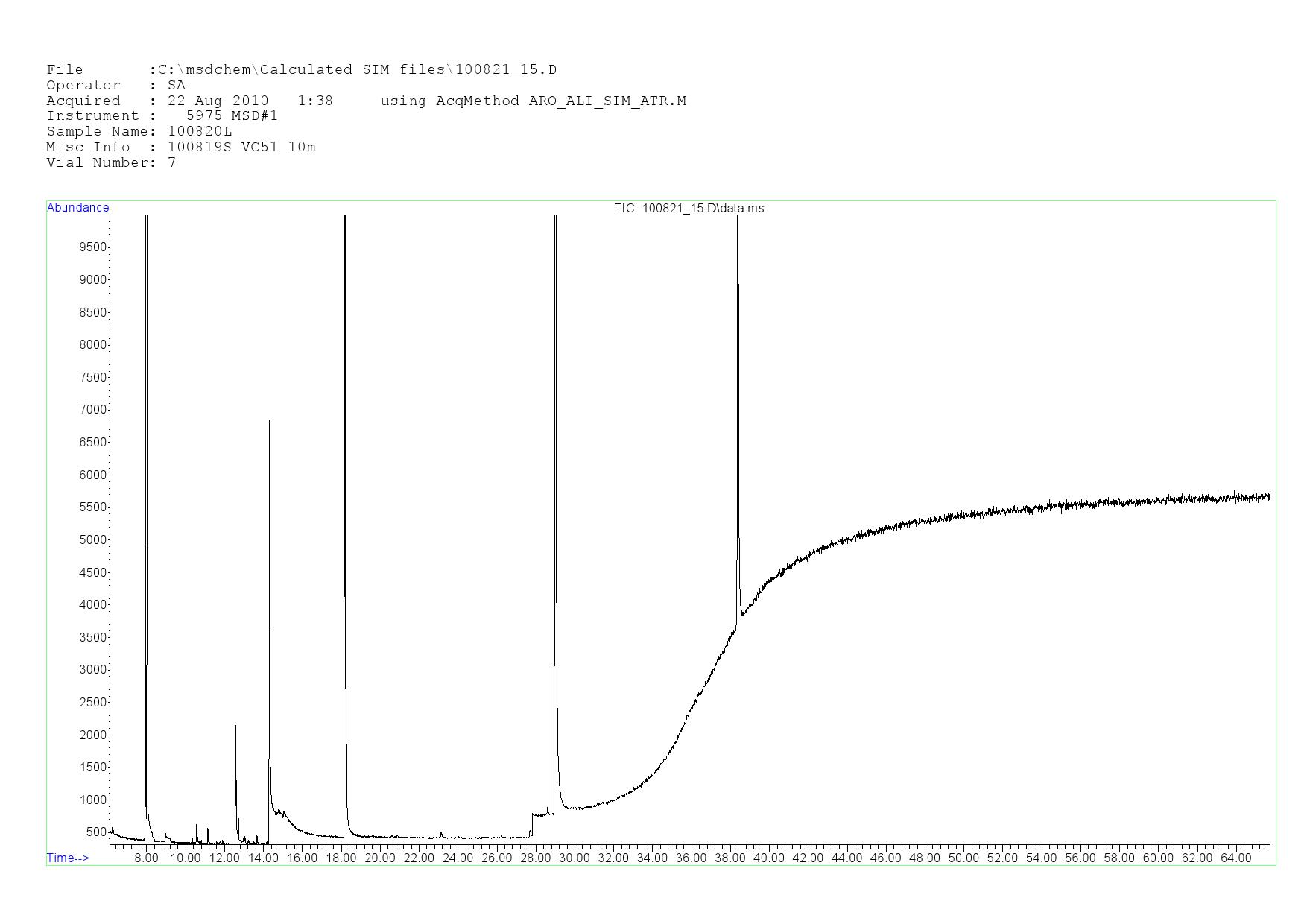
Task: Click the 9500 tick label on abundance axis
Action: (x=92, y=247)
